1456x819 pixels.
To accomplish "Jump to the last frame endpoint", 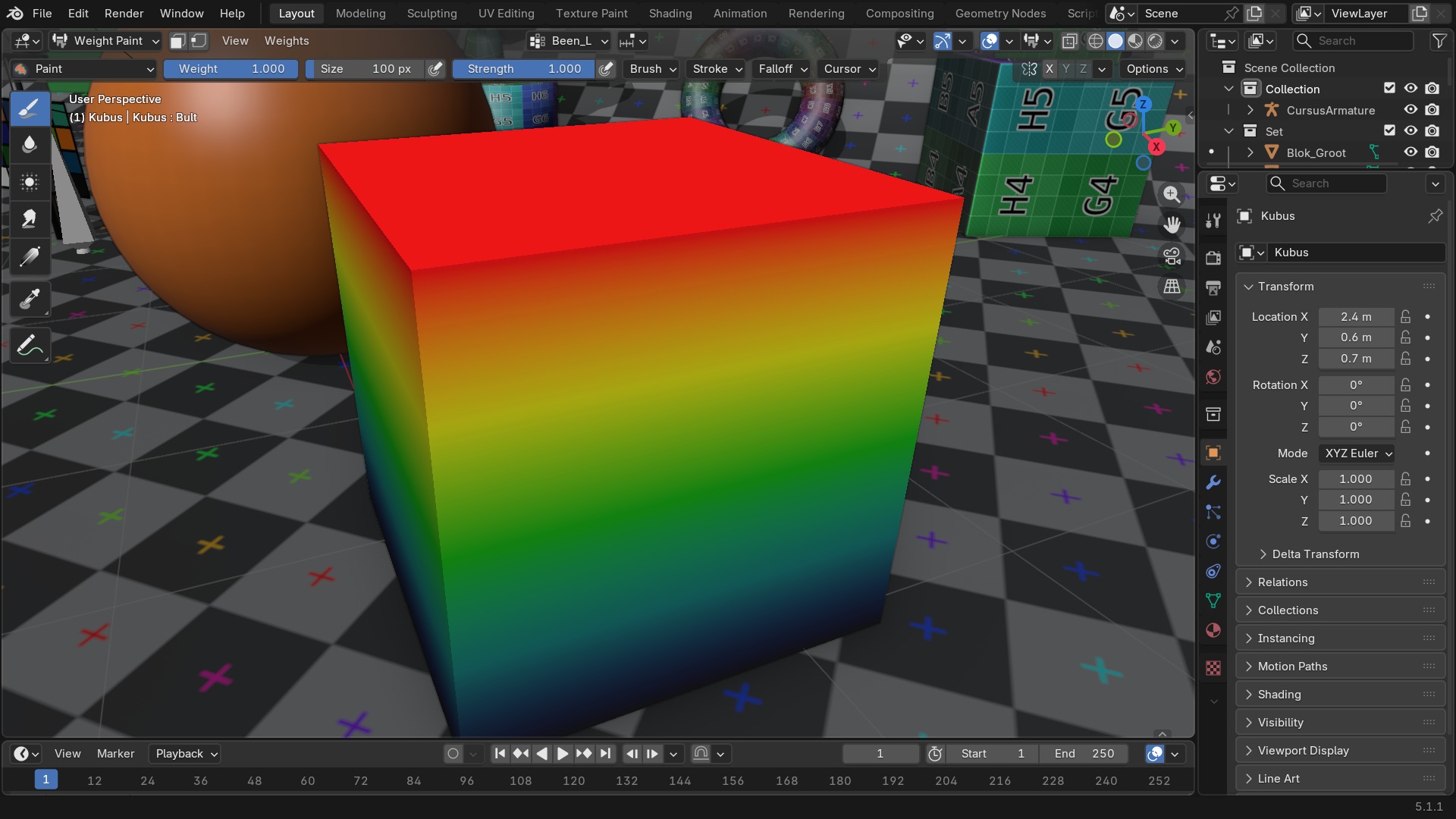I will [605, 754].
